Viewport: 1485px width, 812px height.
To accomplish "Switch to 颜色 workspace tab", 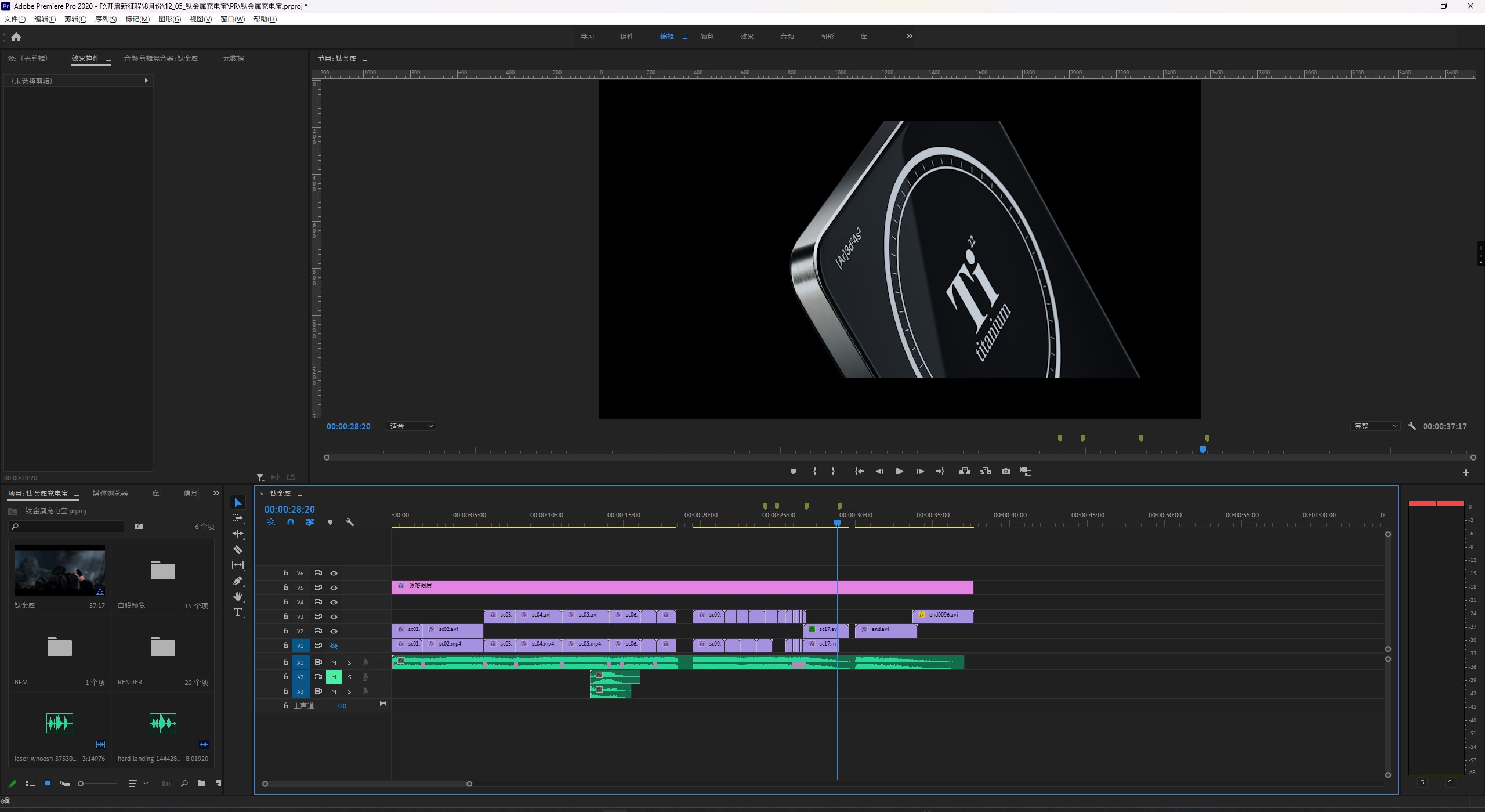I will click(707, 36).
